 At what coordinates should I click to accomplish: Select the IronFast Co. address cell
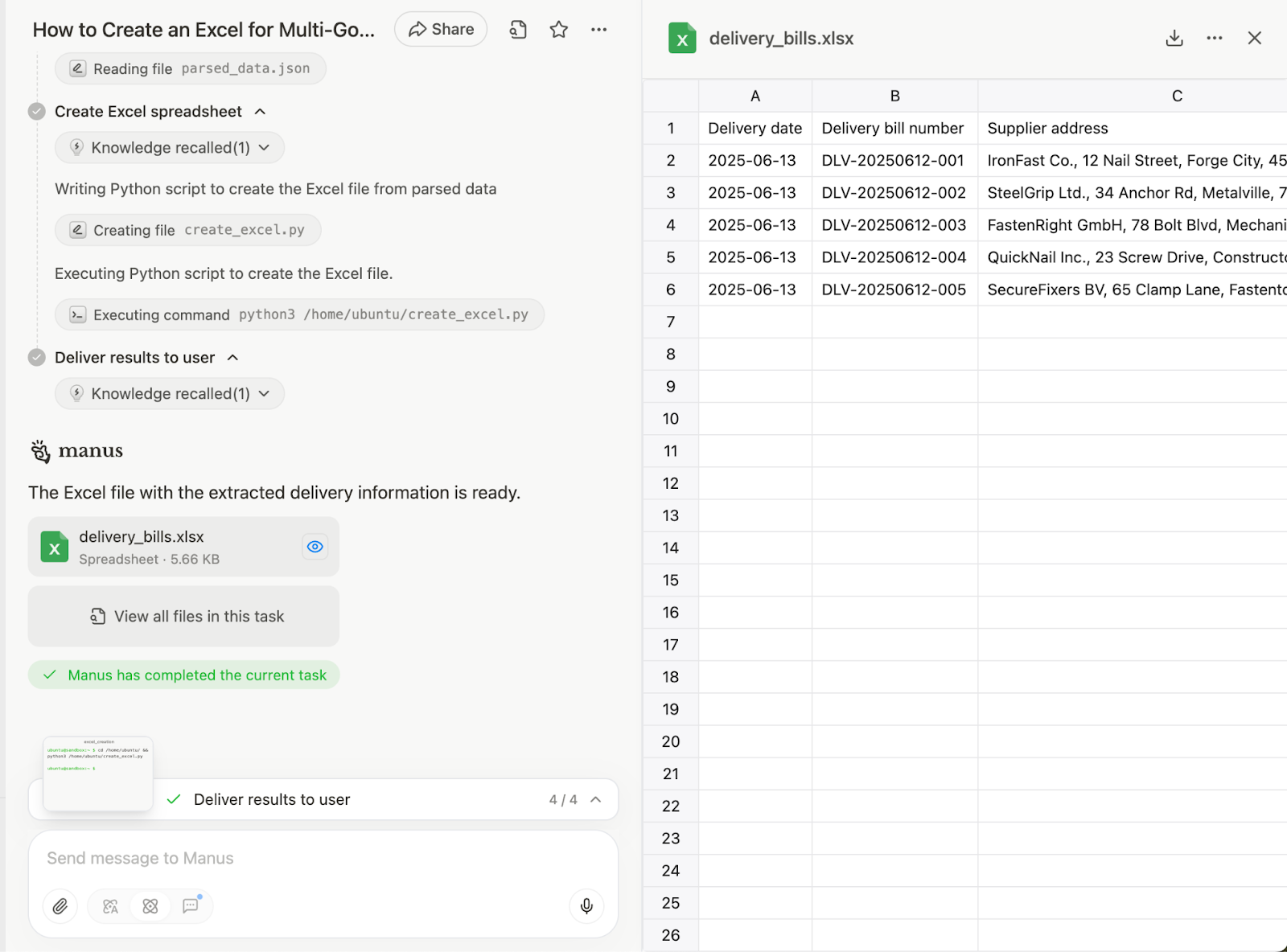tap(1133, 160)
